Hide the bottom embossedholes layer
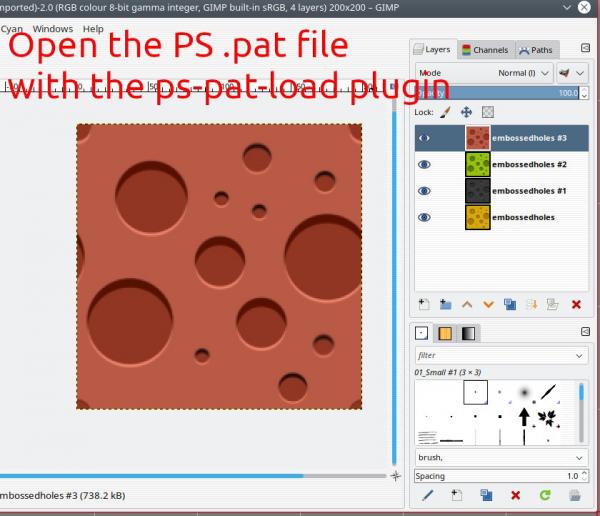 (x=424, y=217)
